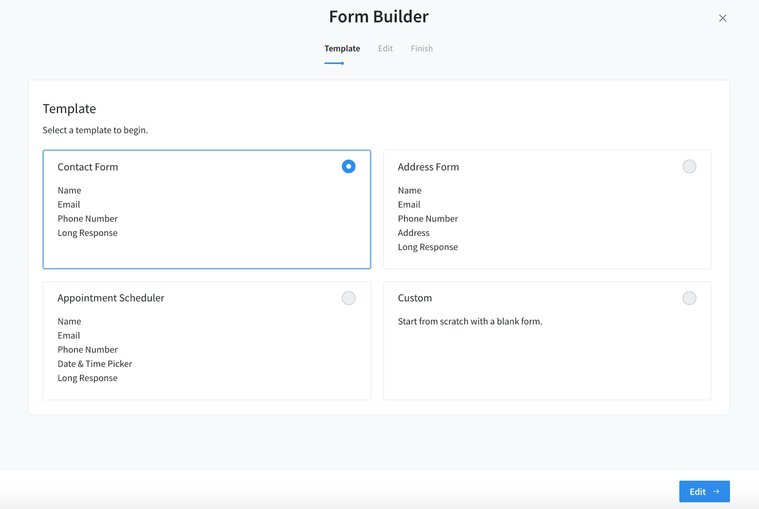This screenshot has height=509, width=759.
Task: Click 'Long Response' in Appointment Scheduler card
Action: 88,378
